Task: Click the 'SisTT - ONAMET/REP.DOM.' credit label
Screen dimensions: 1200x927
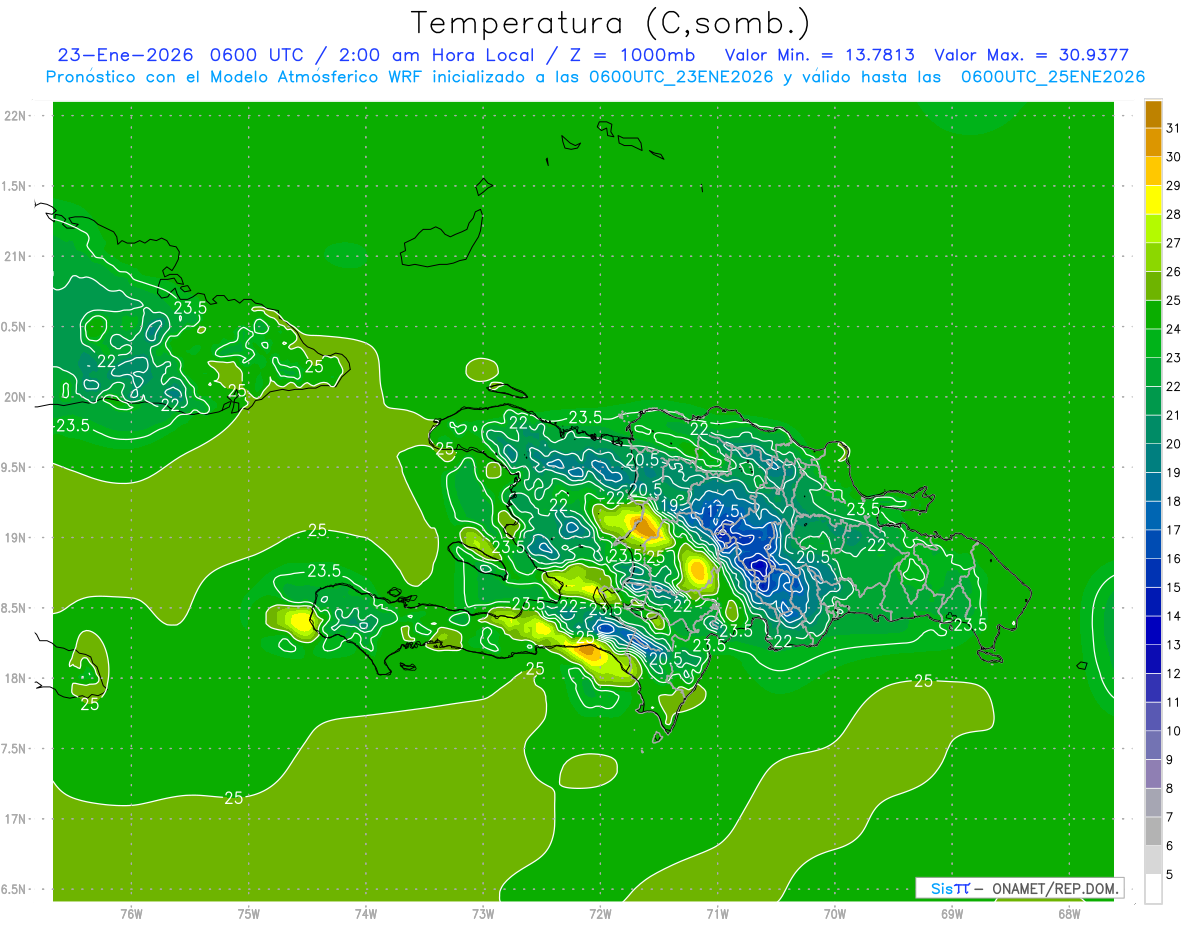Action: [1020, 888]
